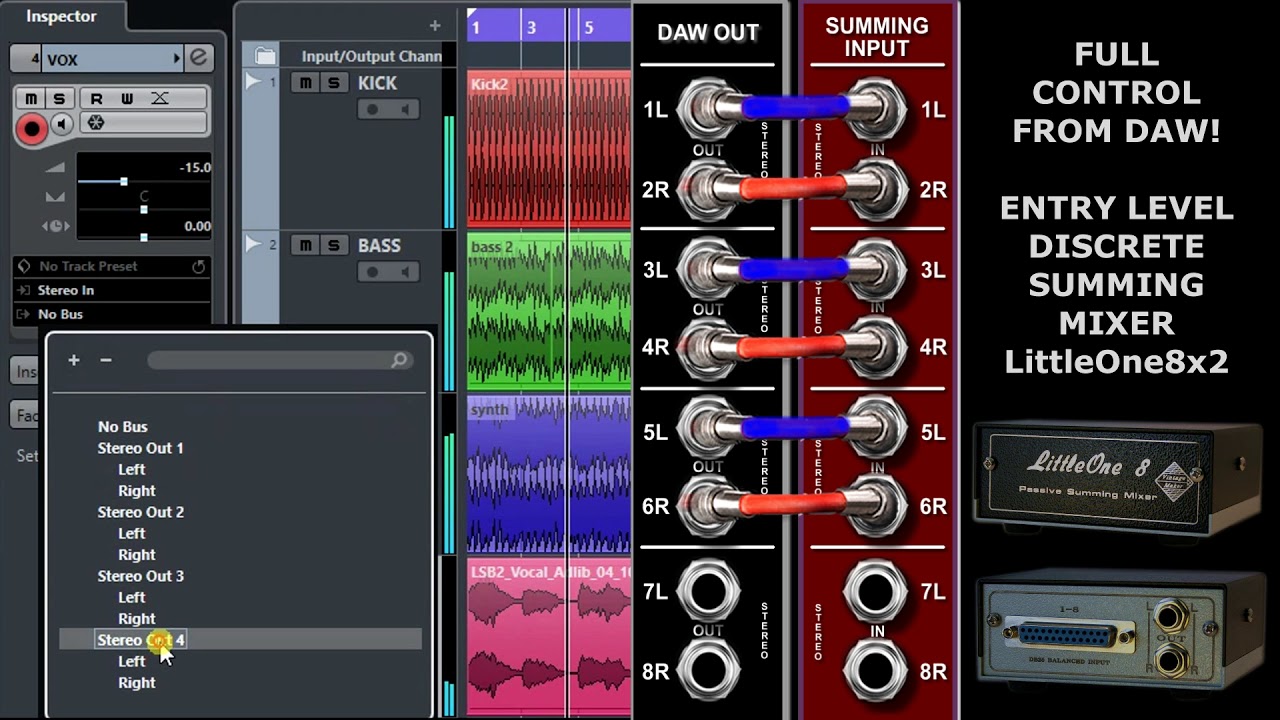Screen dimensions: 1280x720
Task: Arm the red Record Enable button for VOX
Action: tap(32, 128)
